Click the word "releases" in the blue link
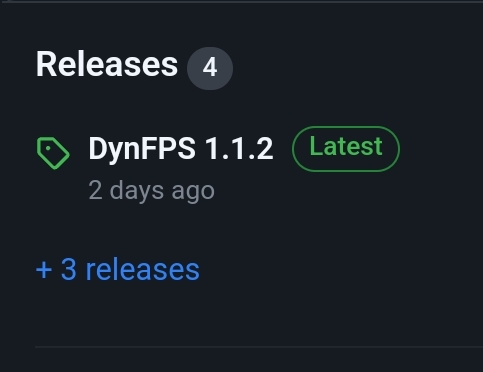This screenshot has width=483, height=372. (143, 269)
